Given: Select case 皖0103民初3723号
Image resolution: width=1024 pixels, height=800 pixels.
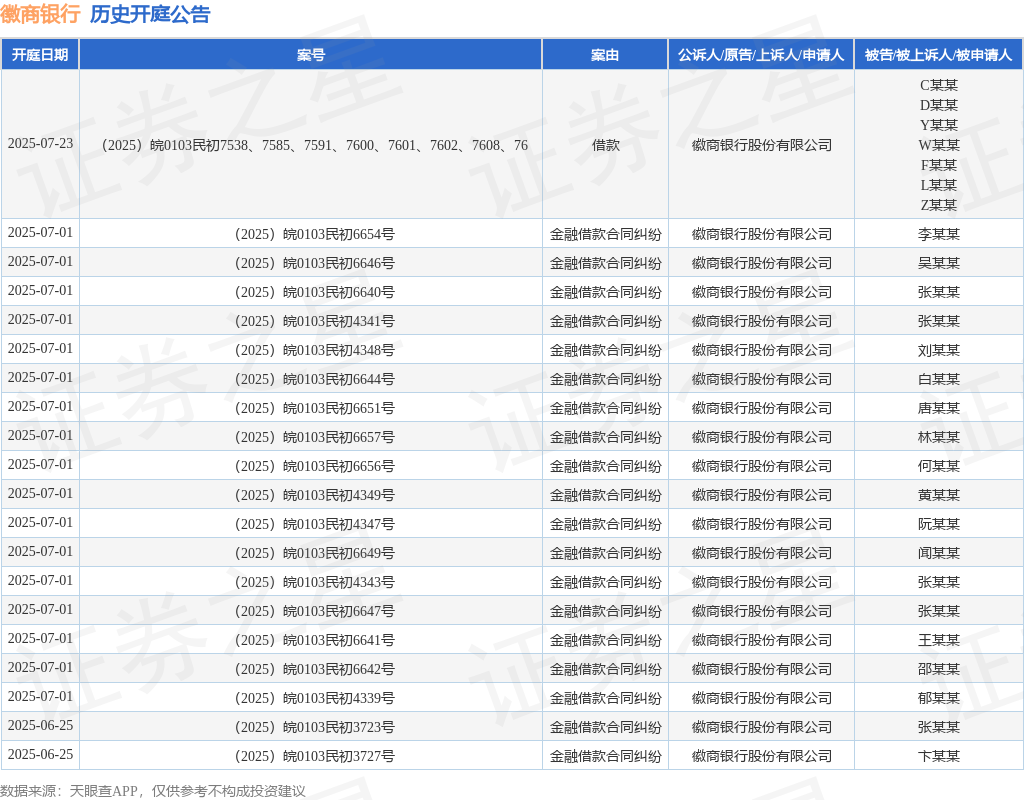Looking at the screenshot, I should [314, 727].
